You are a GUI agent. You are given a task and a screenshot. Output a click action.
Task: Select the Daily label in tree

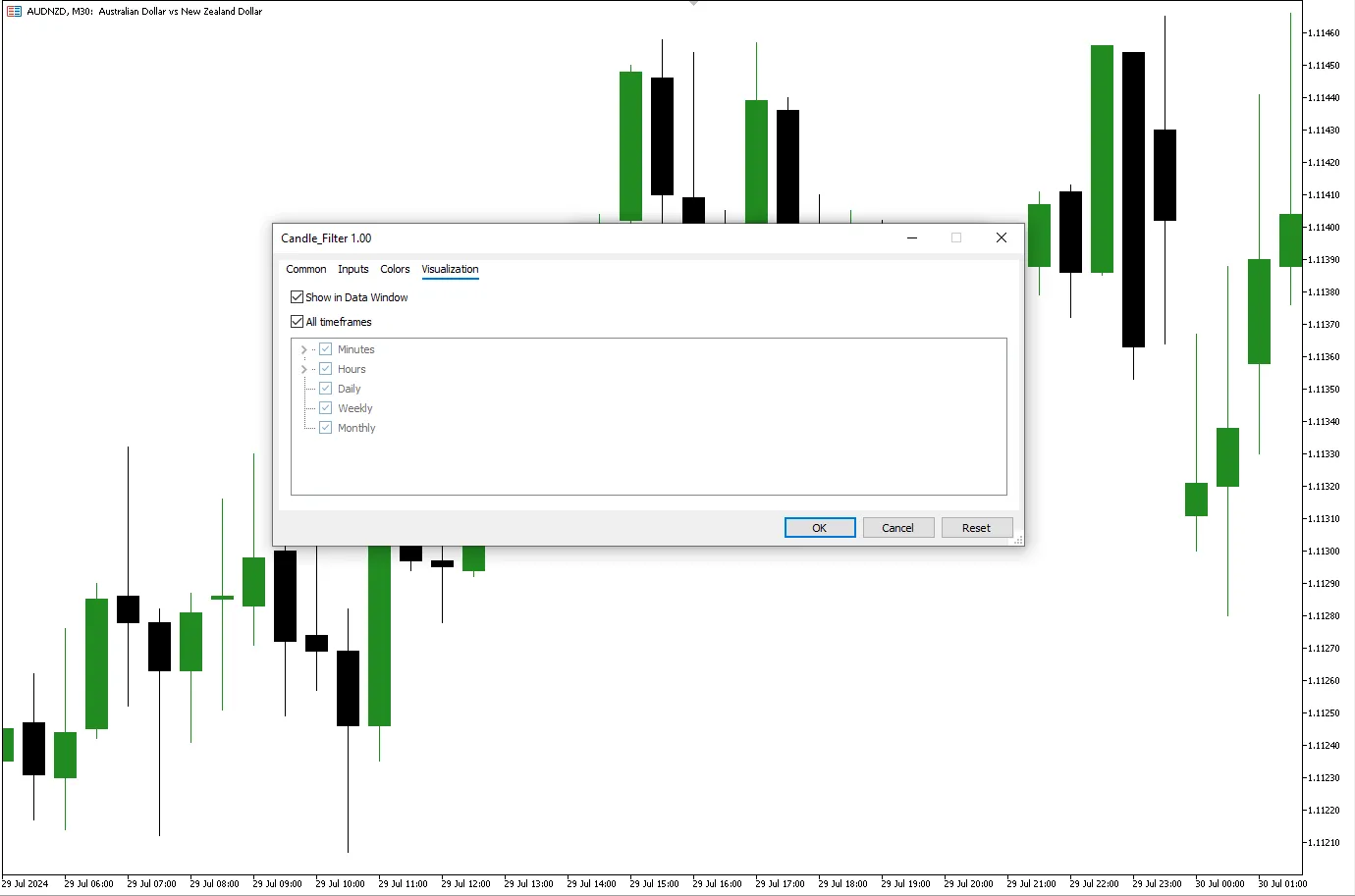[350, 389]
